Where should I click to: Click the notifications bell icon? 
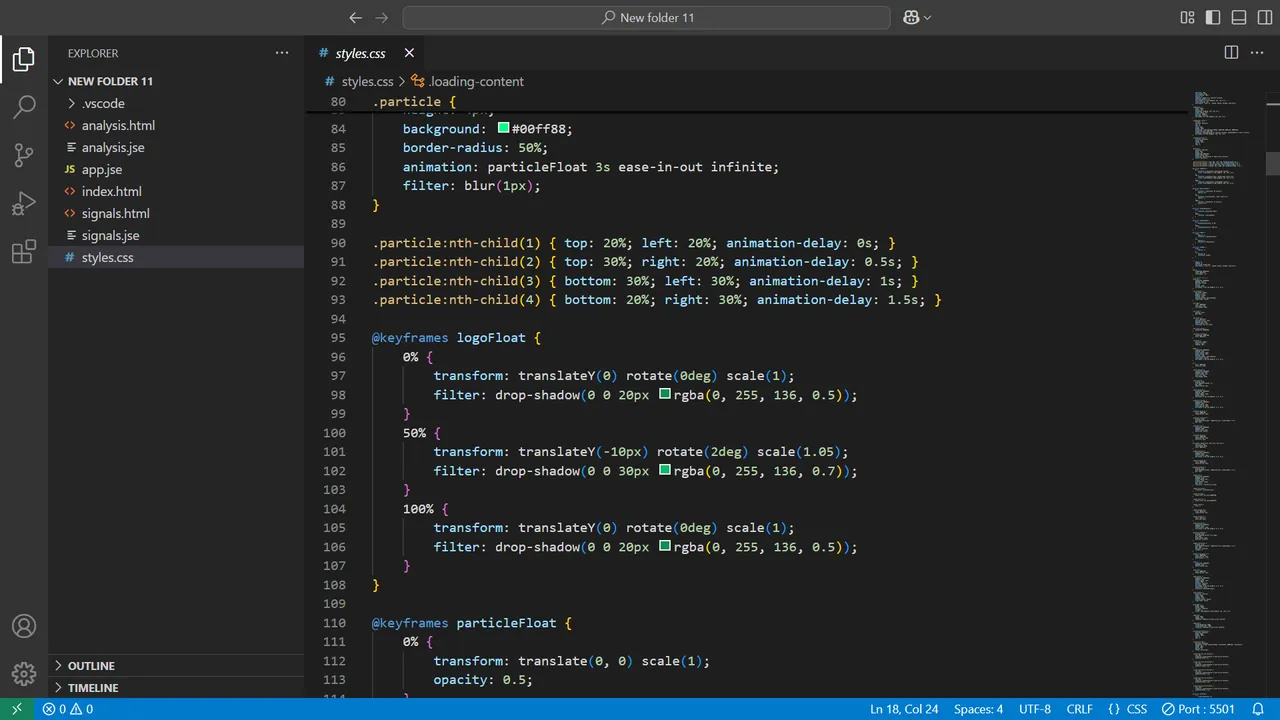tap(1258, 709)
